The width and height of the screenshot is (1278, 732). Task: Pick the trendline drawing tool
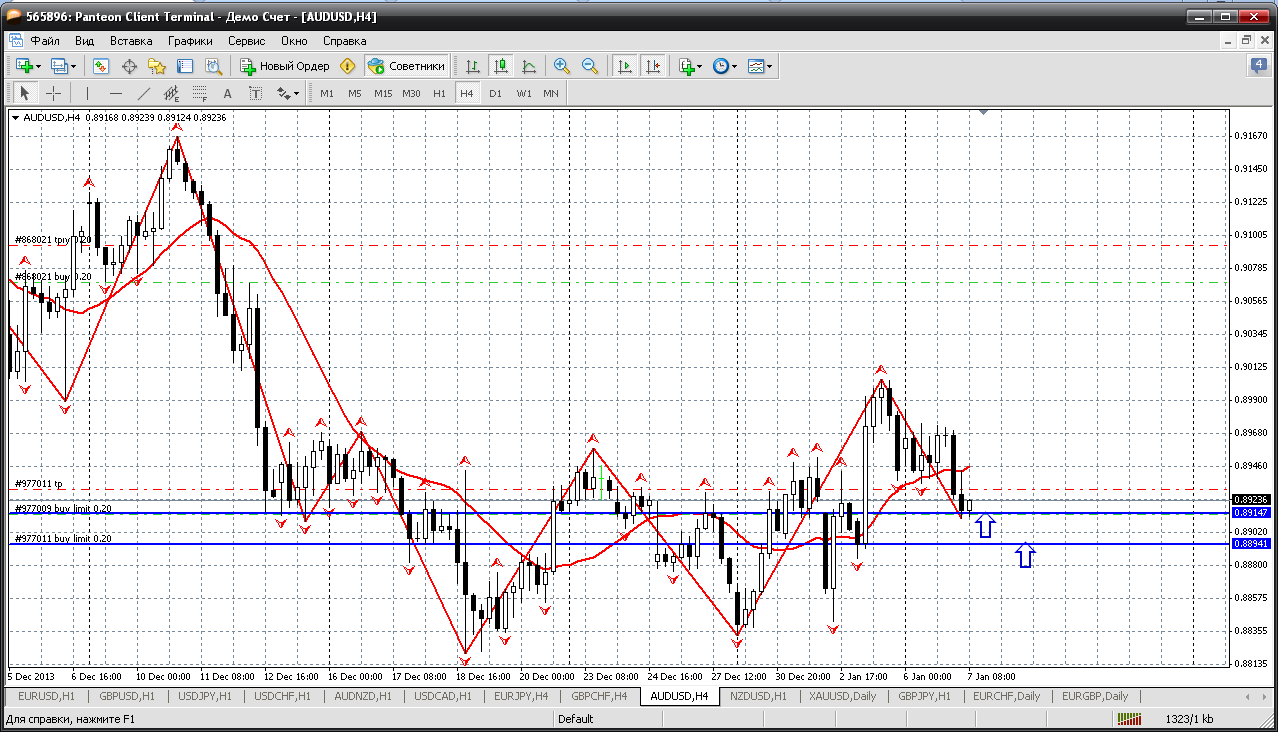tap(143, 93)
